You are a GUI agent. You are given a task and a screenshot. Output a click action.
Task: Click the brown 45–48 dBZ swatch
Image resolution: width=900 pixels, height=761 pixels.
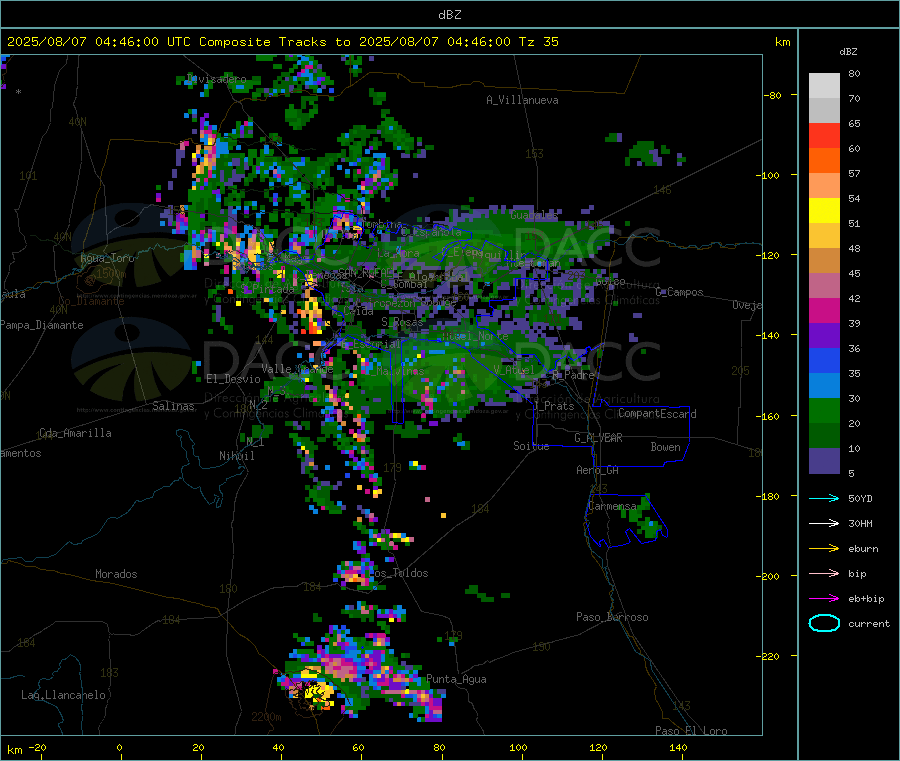[824, 261]
